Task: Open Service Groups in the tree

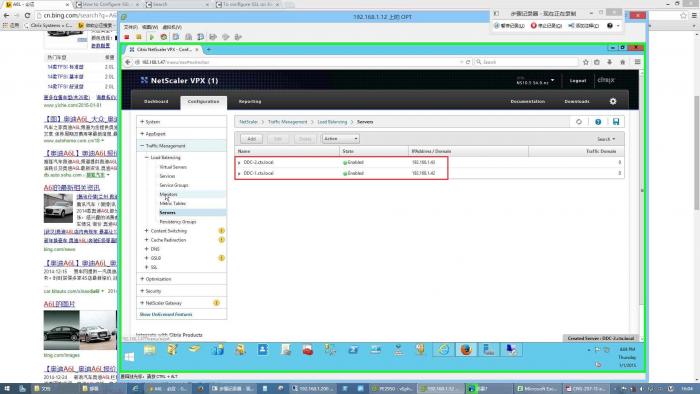Action: coord(174,185)
